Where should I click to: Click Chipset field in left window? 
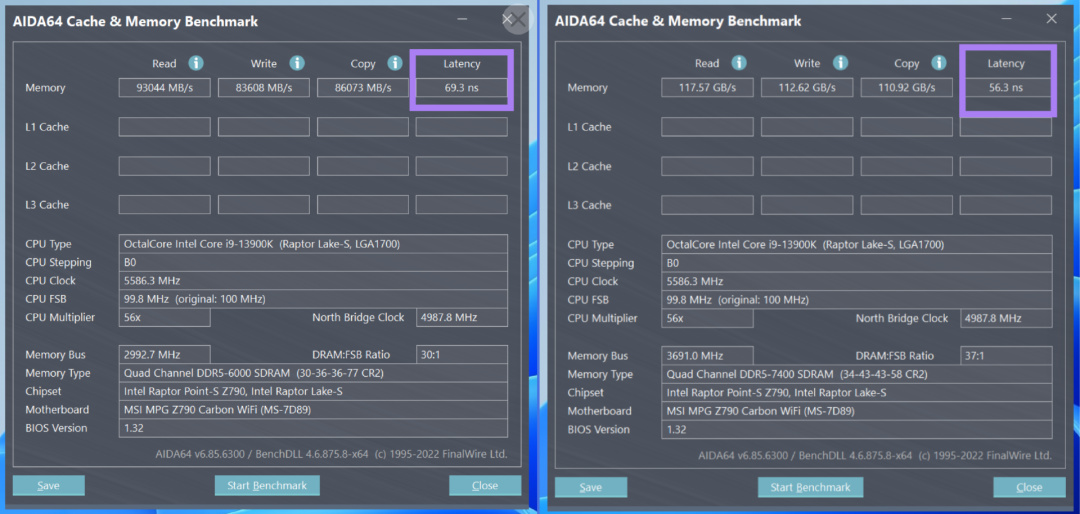click(313, 391)
